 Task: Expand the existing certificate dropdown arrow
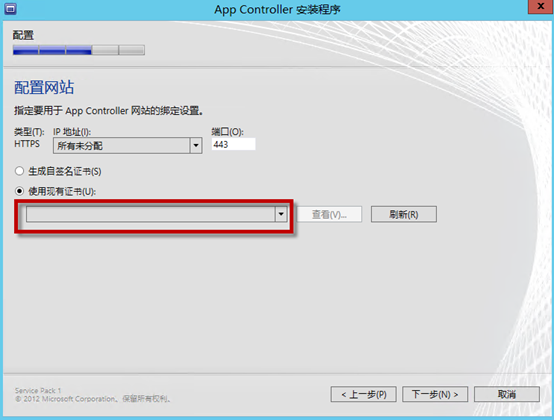tap(281, 214)
